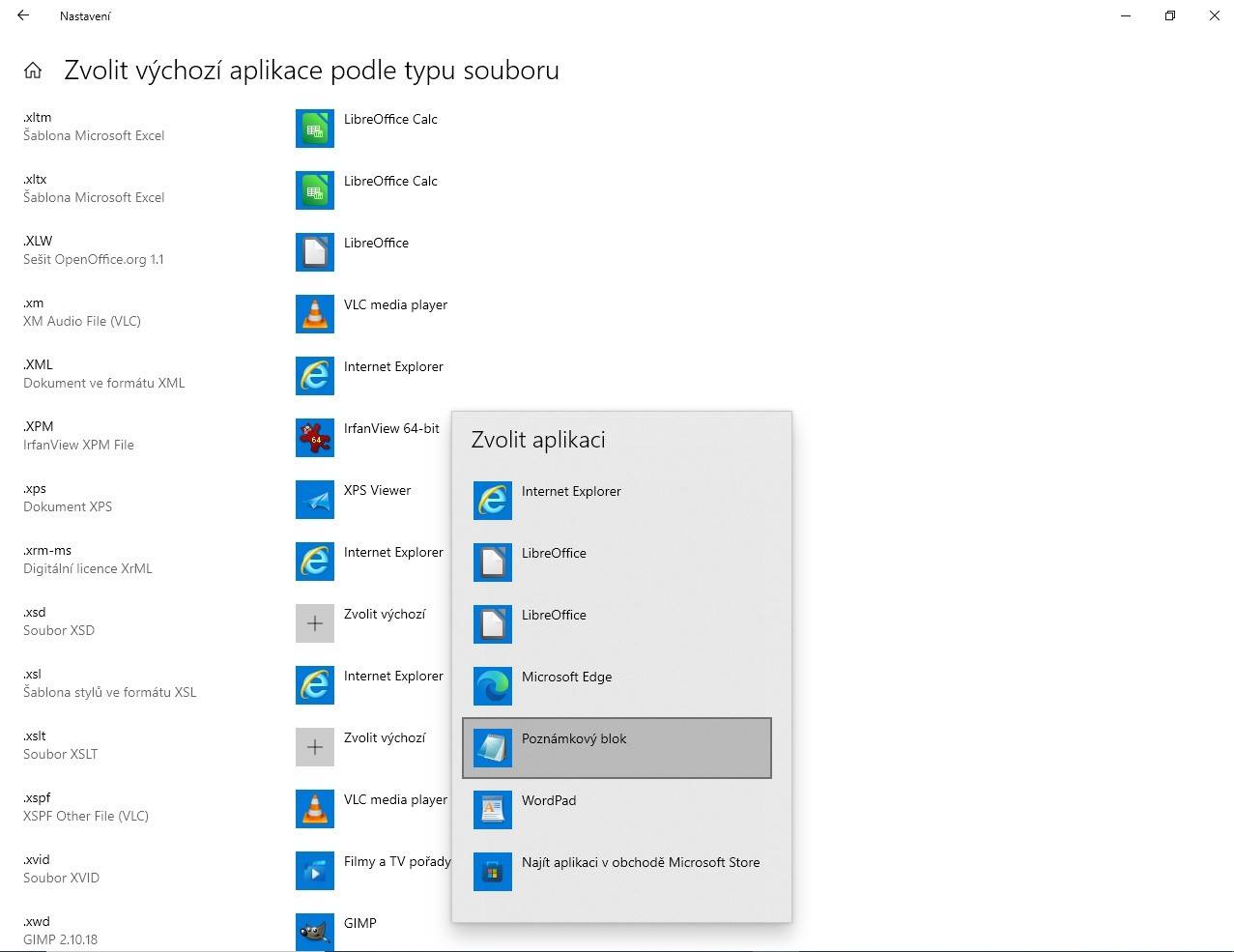Click GIMP label for .xwd
The image size is (1234, 952).
click(360, 923)
